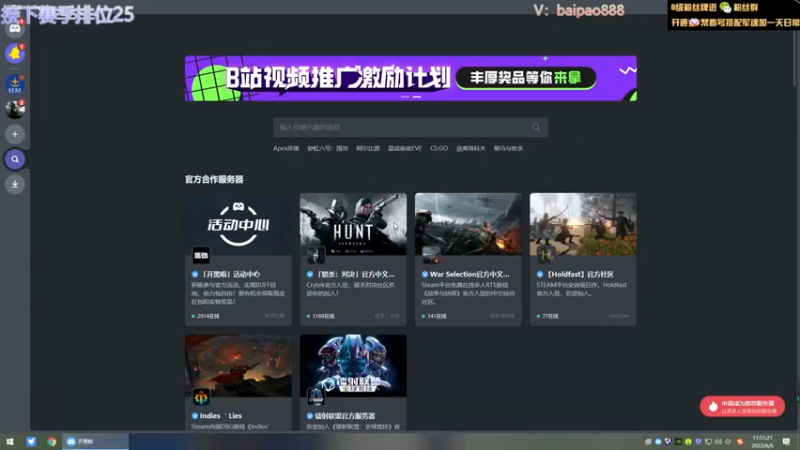Launch Chrome from the taskbar

point(52,441)
